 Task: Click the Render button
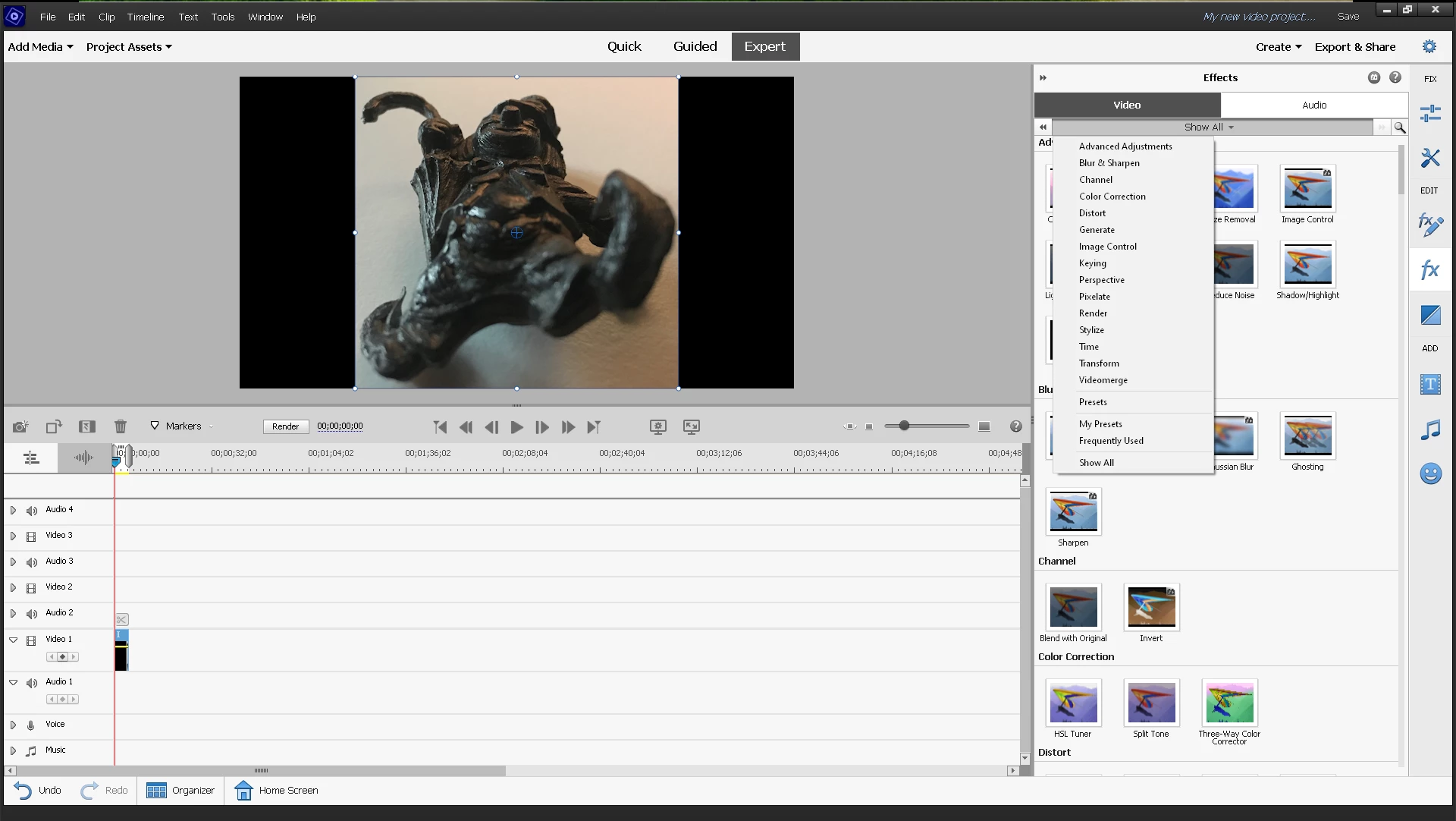pyautogui.click(x=285, y=426)
